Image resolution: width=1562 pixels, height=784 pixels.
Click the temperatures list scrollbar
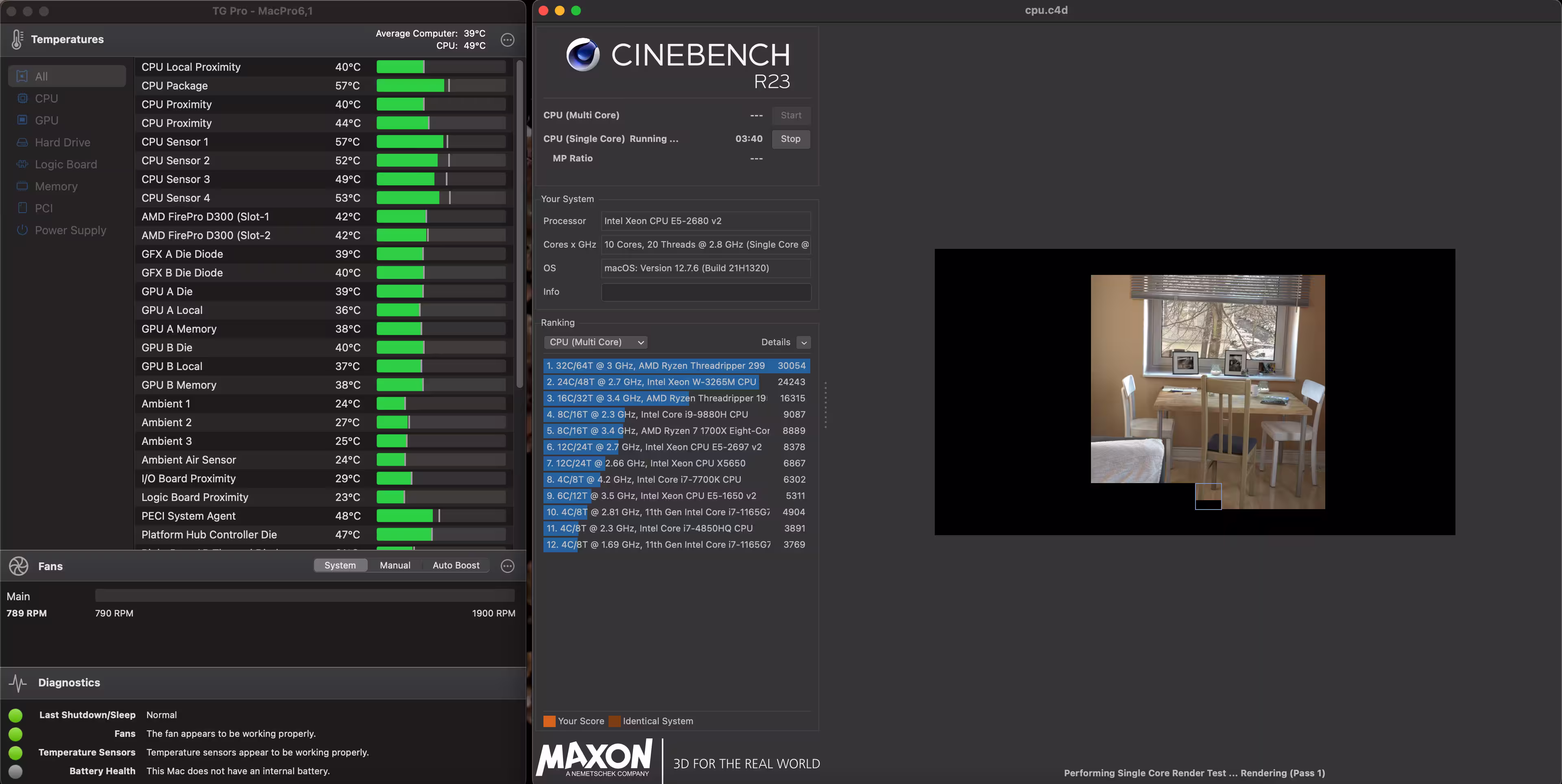pos(519,224)
